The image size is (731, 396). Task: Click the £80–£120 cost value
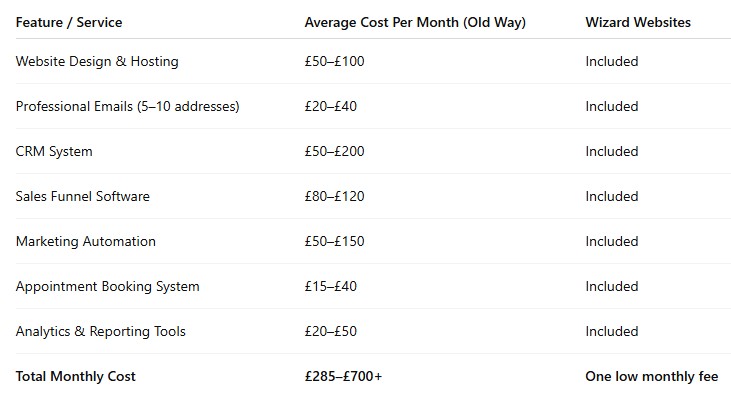click(x=334, y=196)
